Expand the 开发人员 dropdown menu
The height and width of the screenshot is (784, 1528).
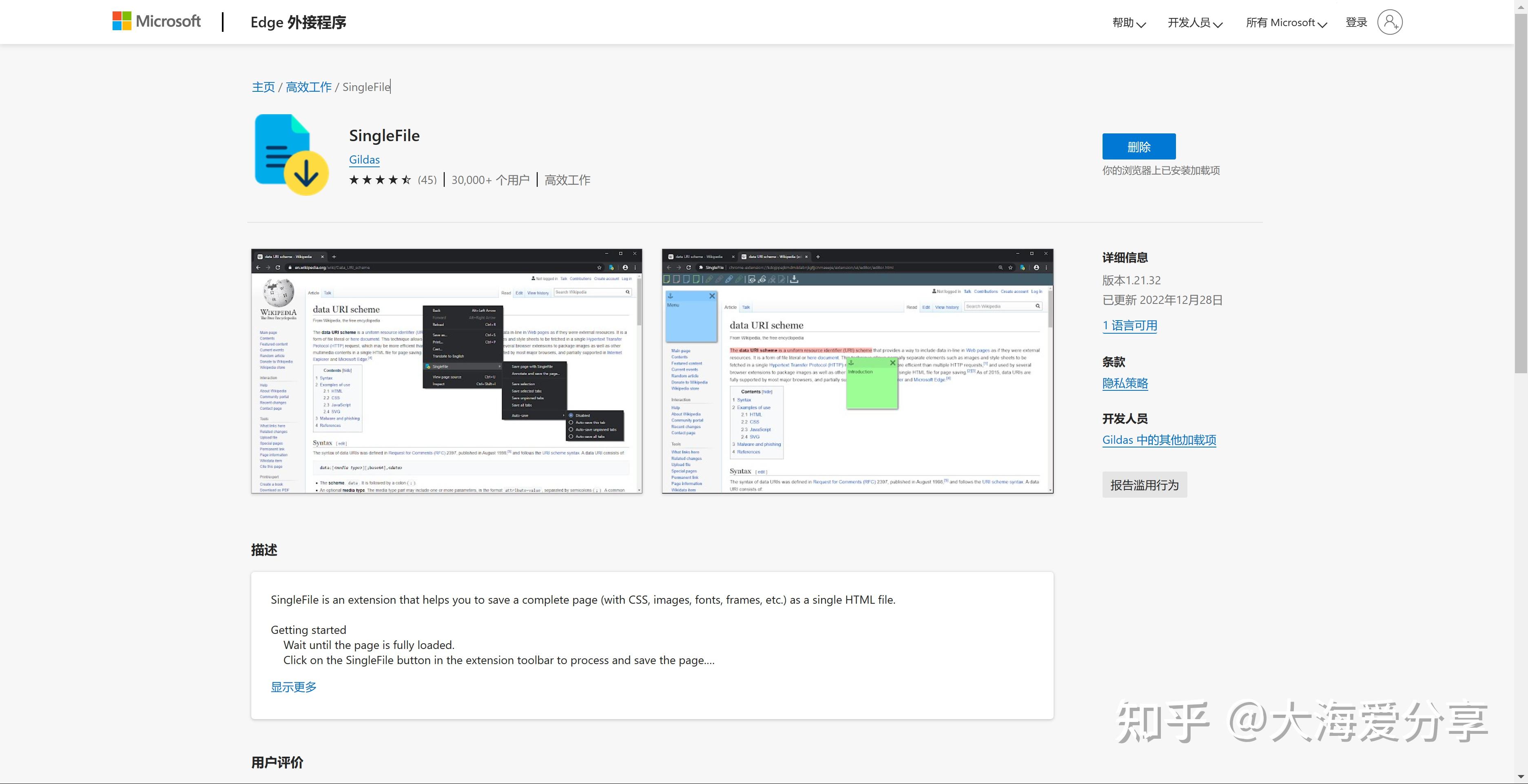click(1195, 22)
